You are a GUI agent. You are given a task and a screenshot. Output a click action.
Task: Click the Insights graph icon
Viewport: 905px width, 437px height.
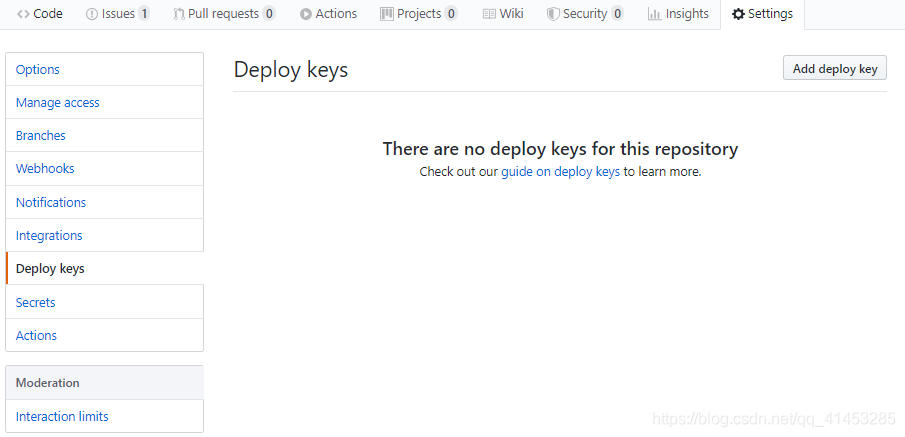pos(654,14)
